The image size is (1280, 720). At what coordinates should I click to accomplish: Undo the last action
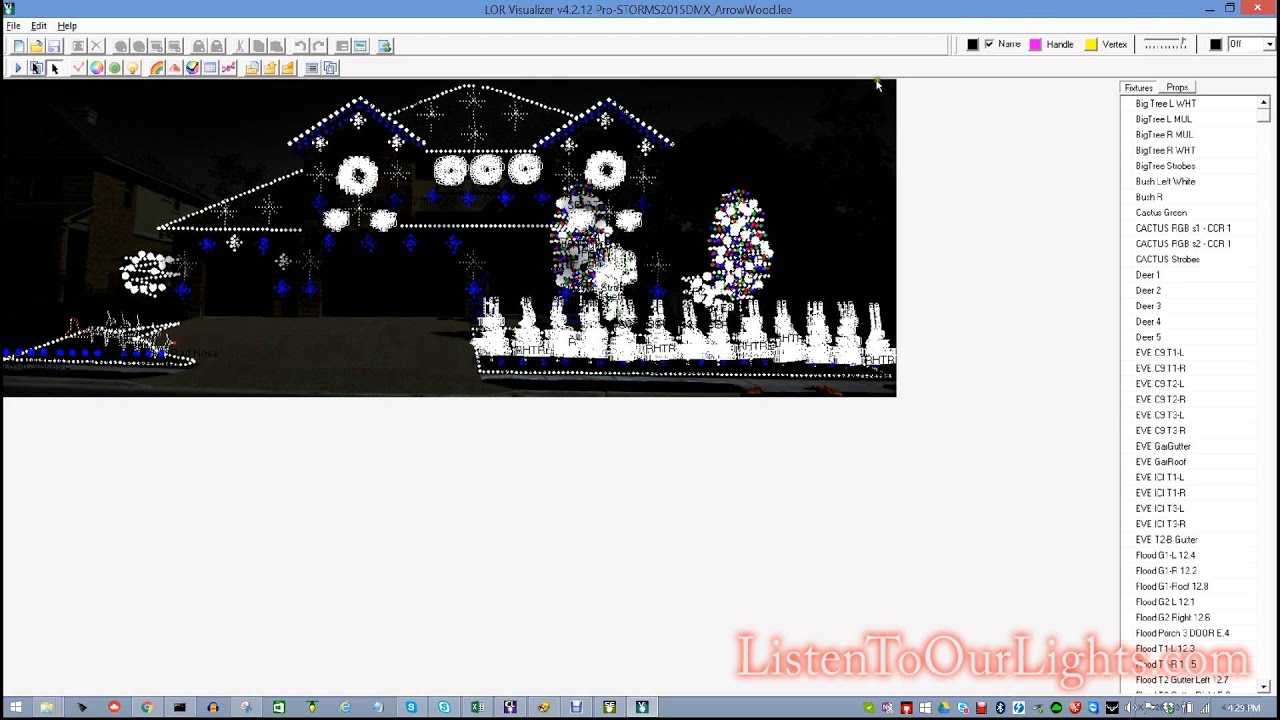point(300,46)
